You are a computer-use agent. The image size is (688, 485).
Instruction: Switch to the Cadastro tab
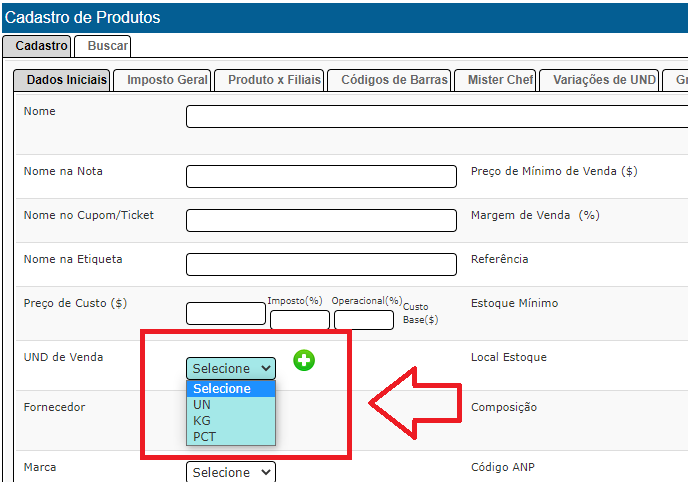(x=37, y=46)
